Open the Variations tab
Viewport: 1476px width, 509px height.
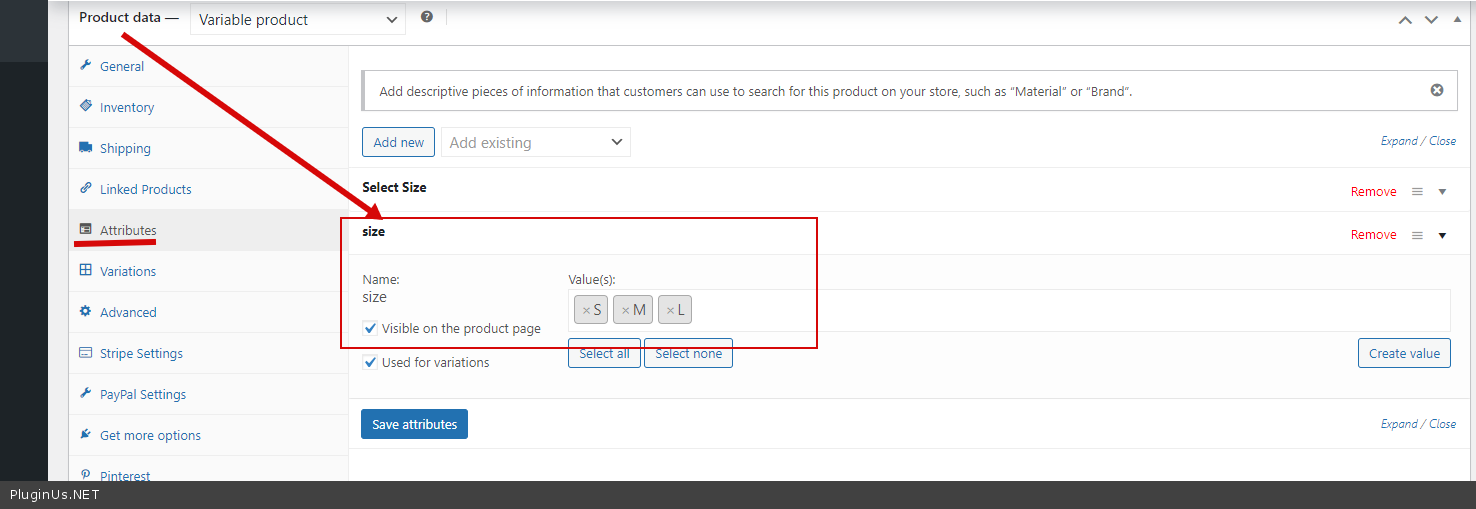coord(127,271)
